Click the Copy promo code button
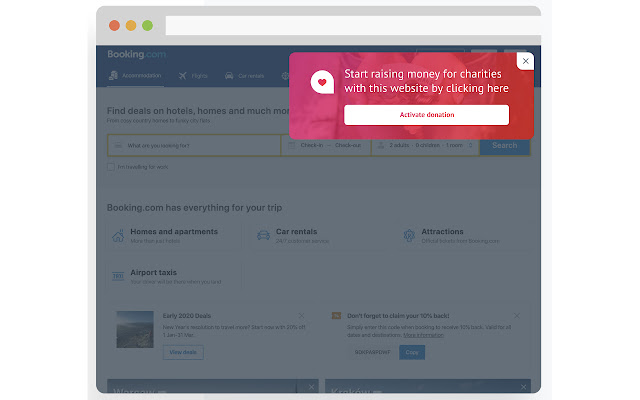The height and width of the screenshot is (400, 640). pos(412,352)
